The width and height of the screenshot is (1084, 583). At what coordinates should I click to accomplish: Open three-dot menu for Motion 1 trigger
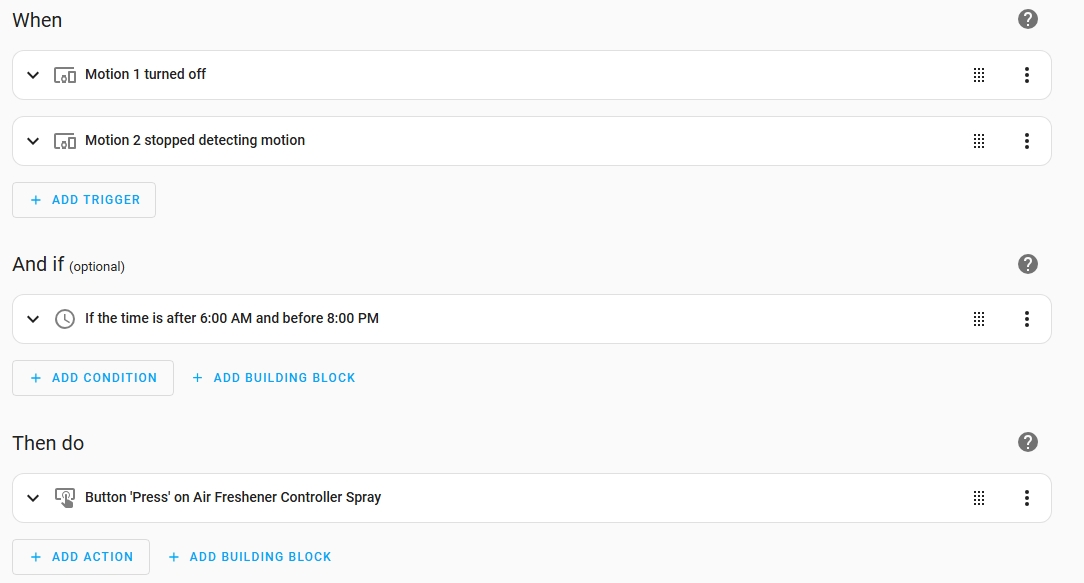pyautogui.click(x=1026, y=75)
